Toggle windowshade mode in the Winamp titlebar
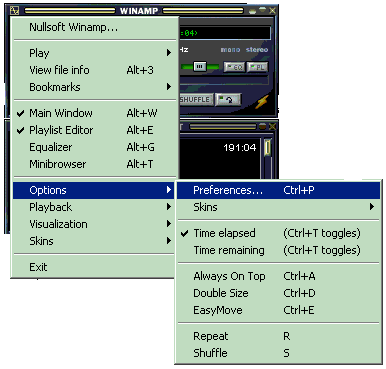The height and width of the screenshot is (369, 386). click(263, 10)
